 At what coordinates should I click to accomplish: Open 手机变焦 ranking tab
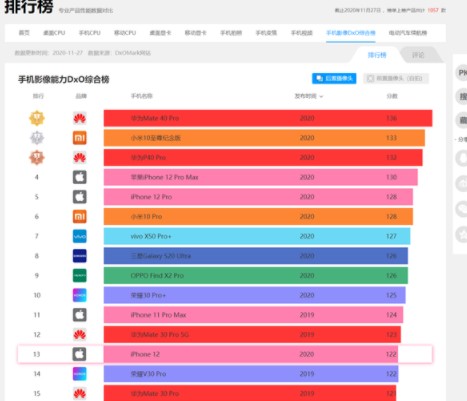tap(266, 33)
